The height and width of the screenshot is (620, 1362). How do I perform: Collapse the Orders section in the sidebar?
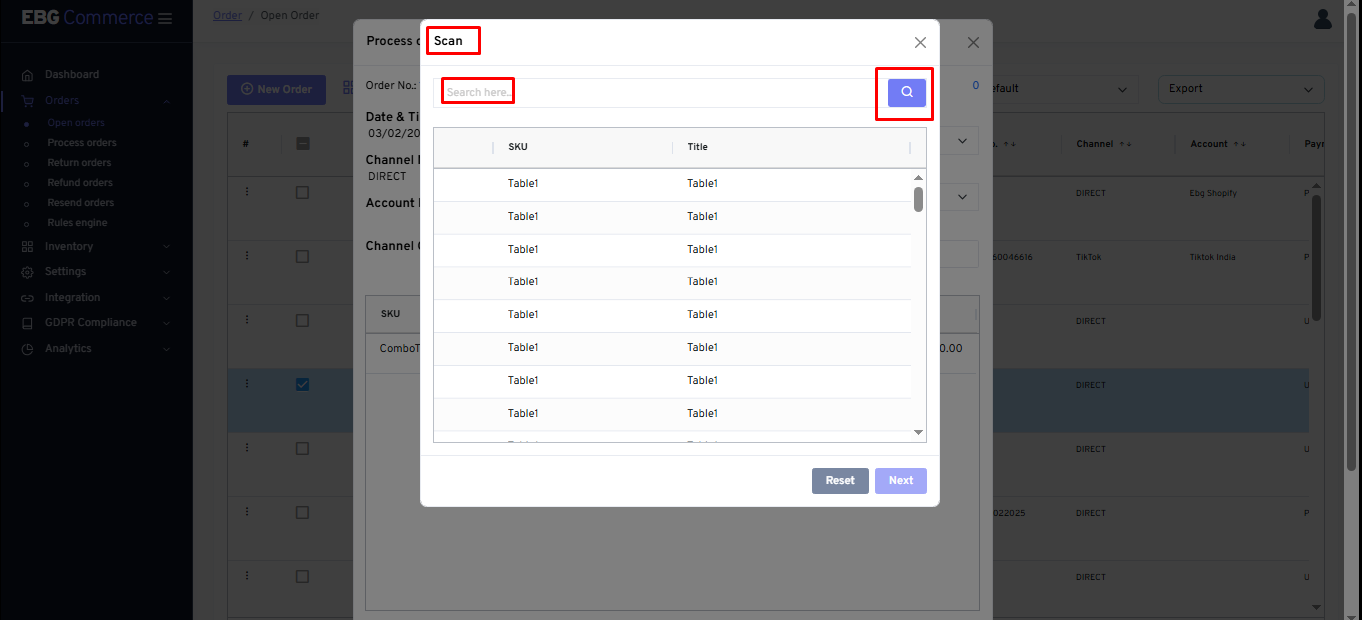(167, 100)
